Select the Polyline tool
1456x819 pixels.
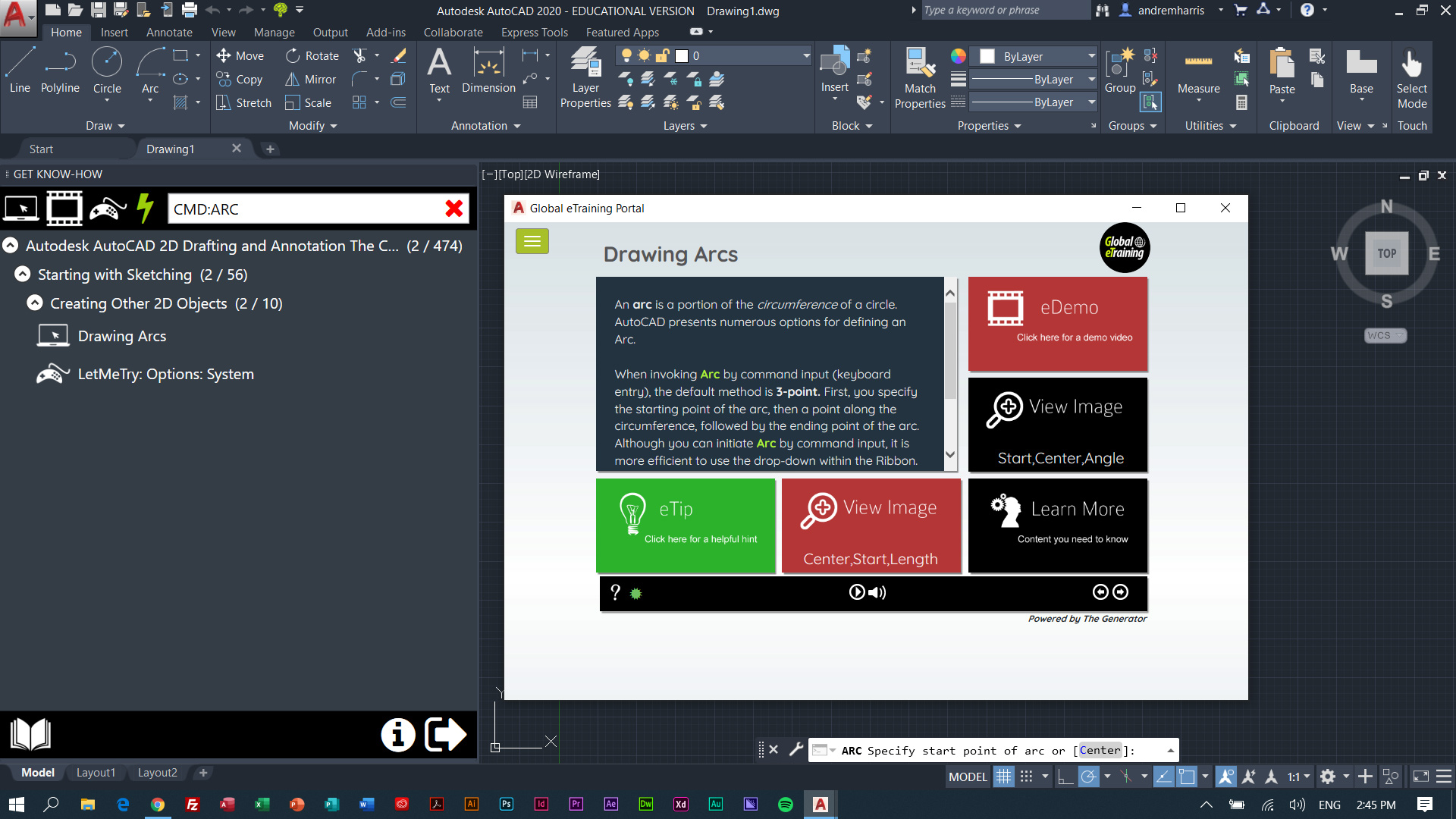60,70
